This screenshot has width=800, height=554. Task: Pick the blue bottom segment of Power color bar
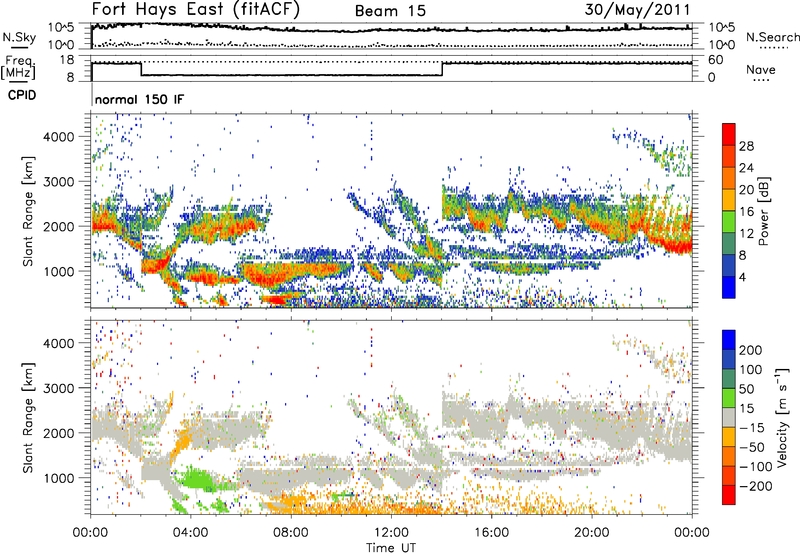coord(729,287)
